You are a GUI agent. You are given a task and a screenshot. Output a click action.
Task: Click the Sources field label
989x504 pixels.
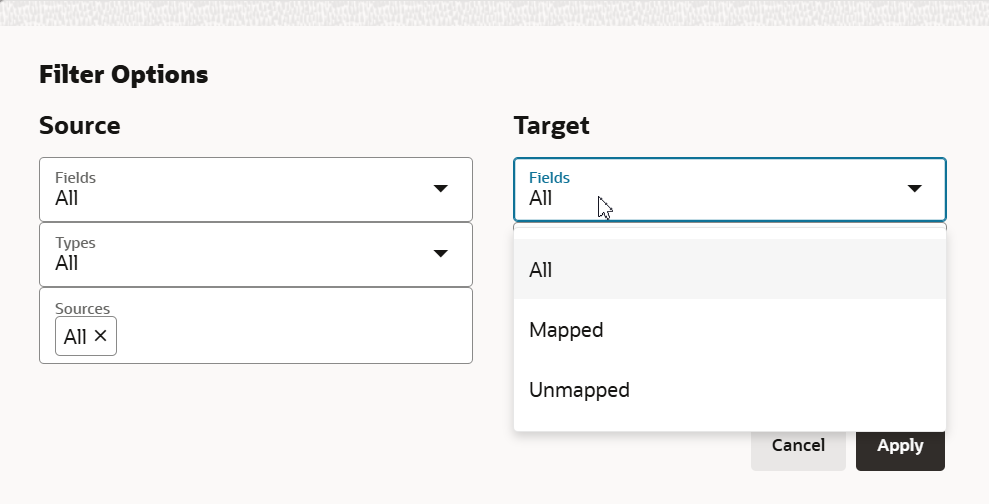82,308
